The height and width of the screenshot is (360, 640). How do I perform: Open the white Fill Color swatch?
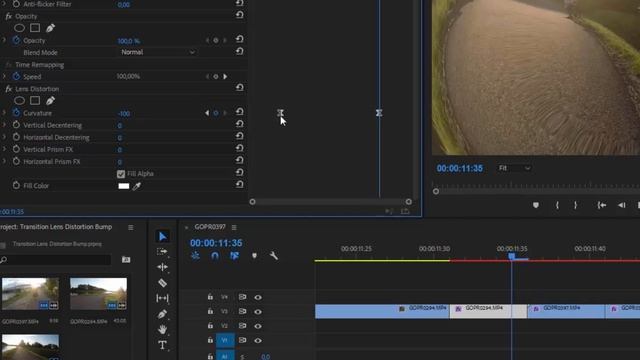pos(124,186)
